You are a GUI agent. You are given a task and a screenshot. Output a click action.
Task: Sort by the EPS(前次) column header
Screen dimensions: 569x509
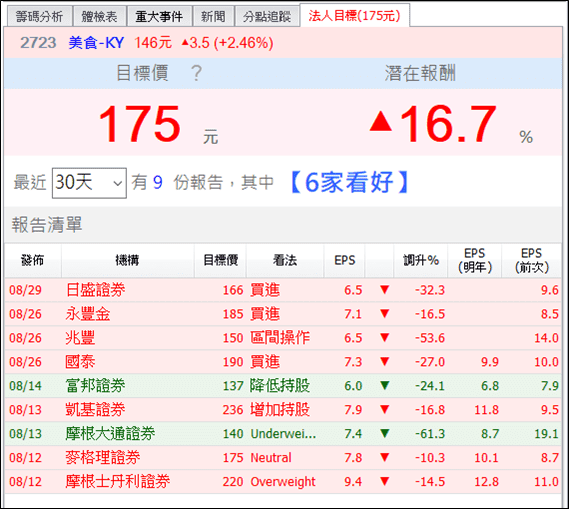click(532, 260)
